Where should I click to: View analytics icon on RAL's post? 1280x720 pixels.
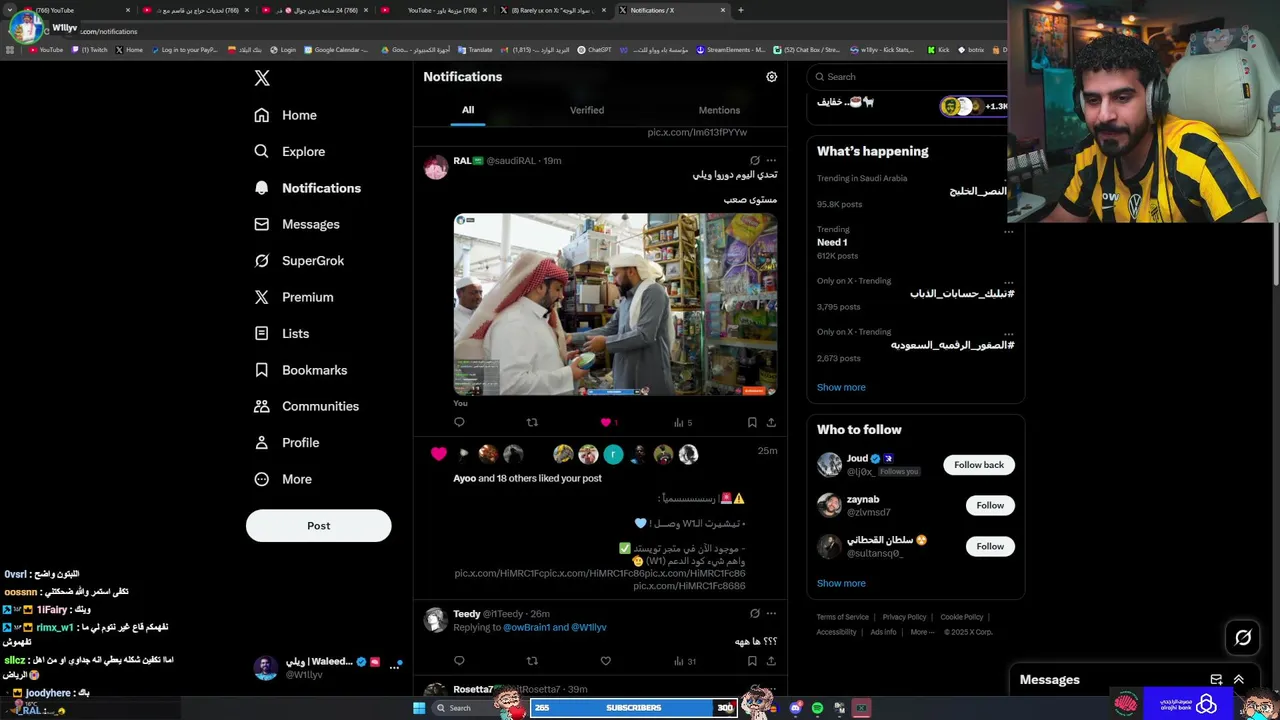click(679, 422)
